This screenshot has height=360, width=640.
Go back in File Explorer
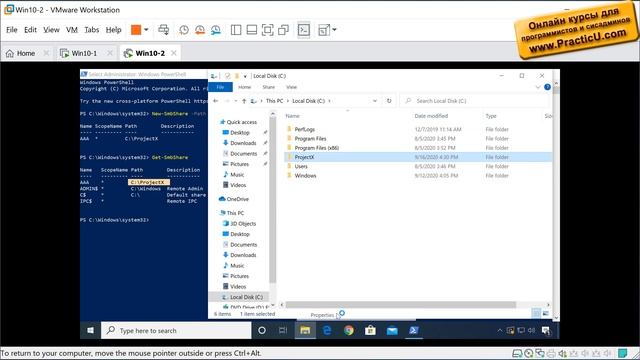coord(216,101)
